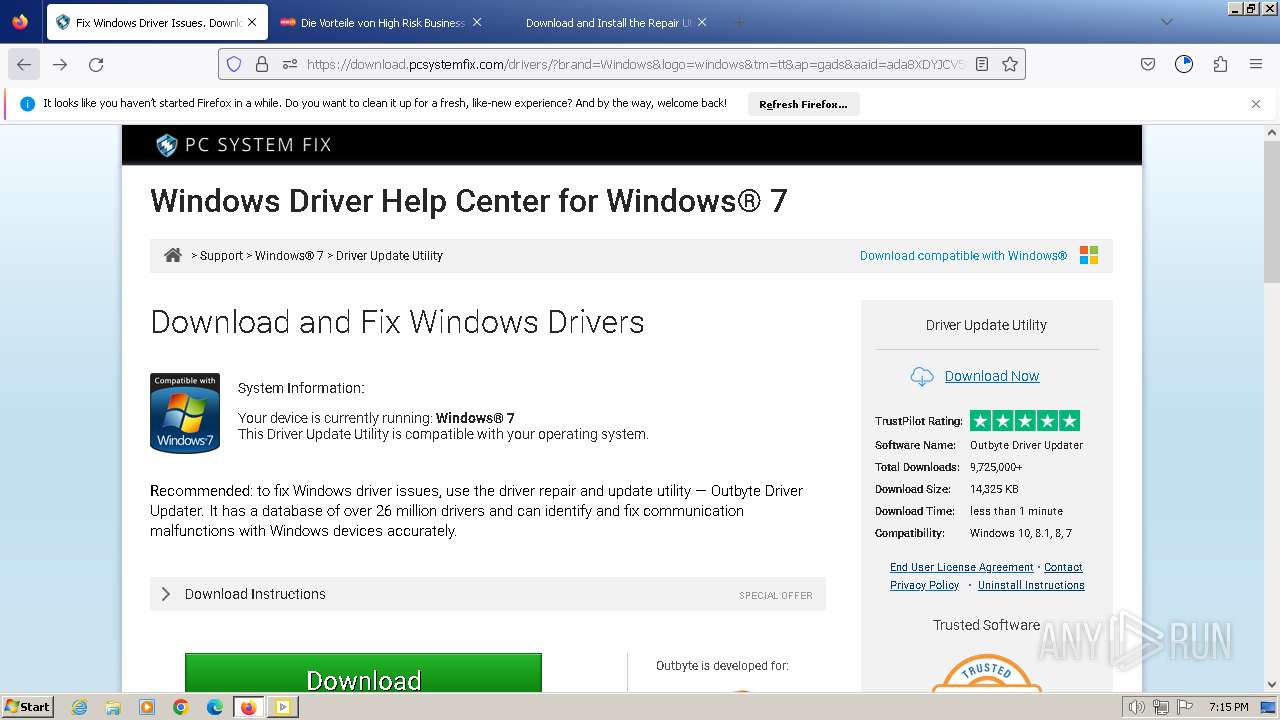This screenshot has height=720, width=1280.
Task: Reload the page with the refresh icon
Action: coord(96,64)
